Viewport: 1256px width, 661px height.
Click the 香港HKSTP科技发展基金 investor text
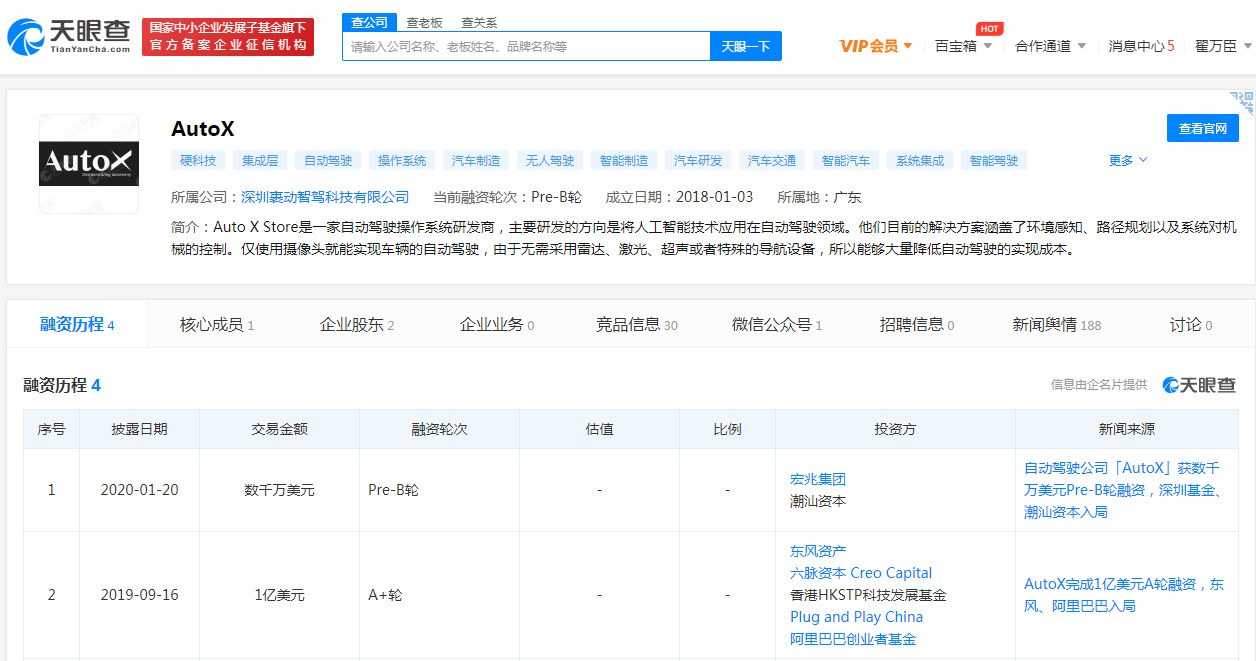pyautogui.click(x=868, y=595)
